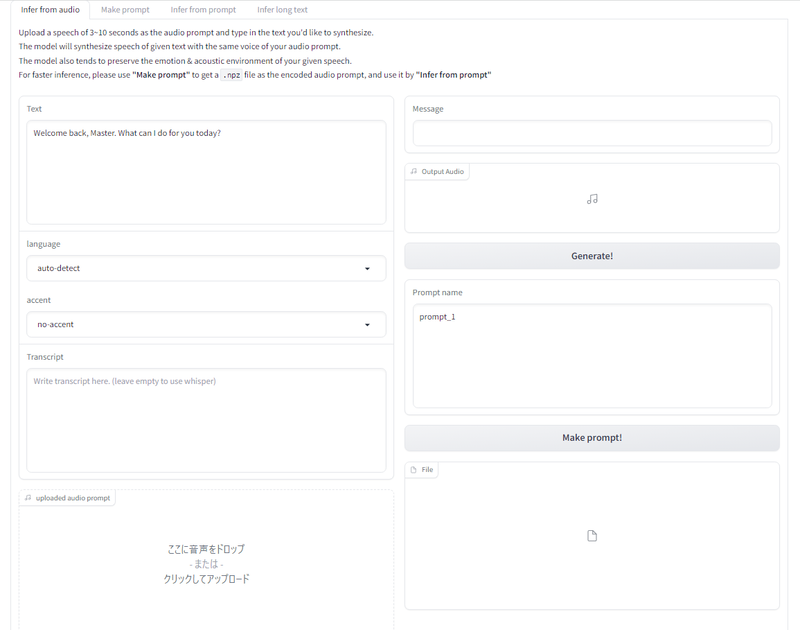The image size is (800, 630).
Task: Click the document icon in File panel
Action: (592, 536)
